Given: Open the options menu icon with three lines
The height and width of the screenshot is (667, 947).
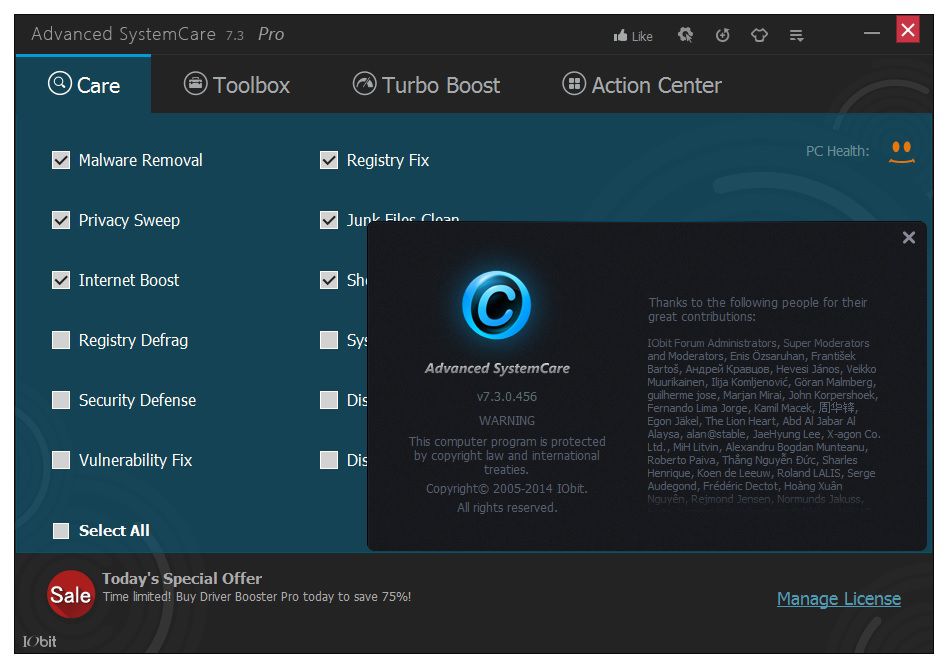Looking at the screenshot, I should click(x=796, y=36).
